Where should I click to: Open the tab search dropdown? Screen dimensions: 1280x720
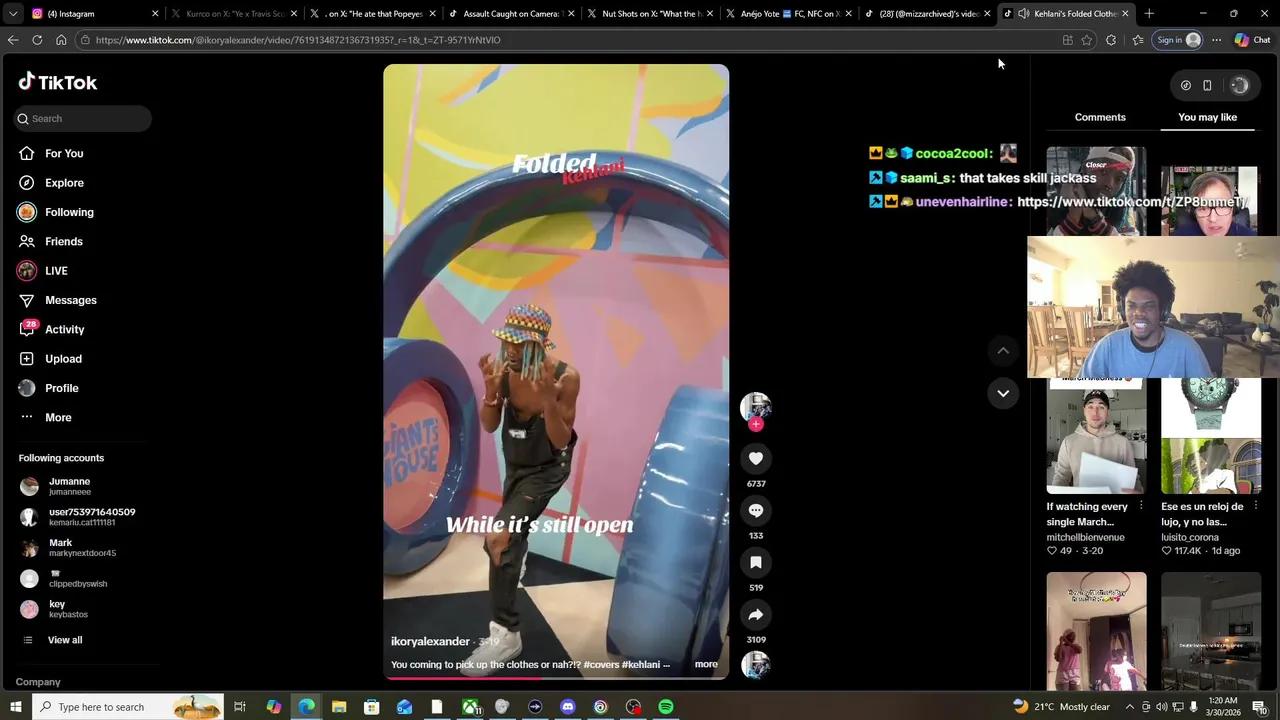click(x=13, y=14)
